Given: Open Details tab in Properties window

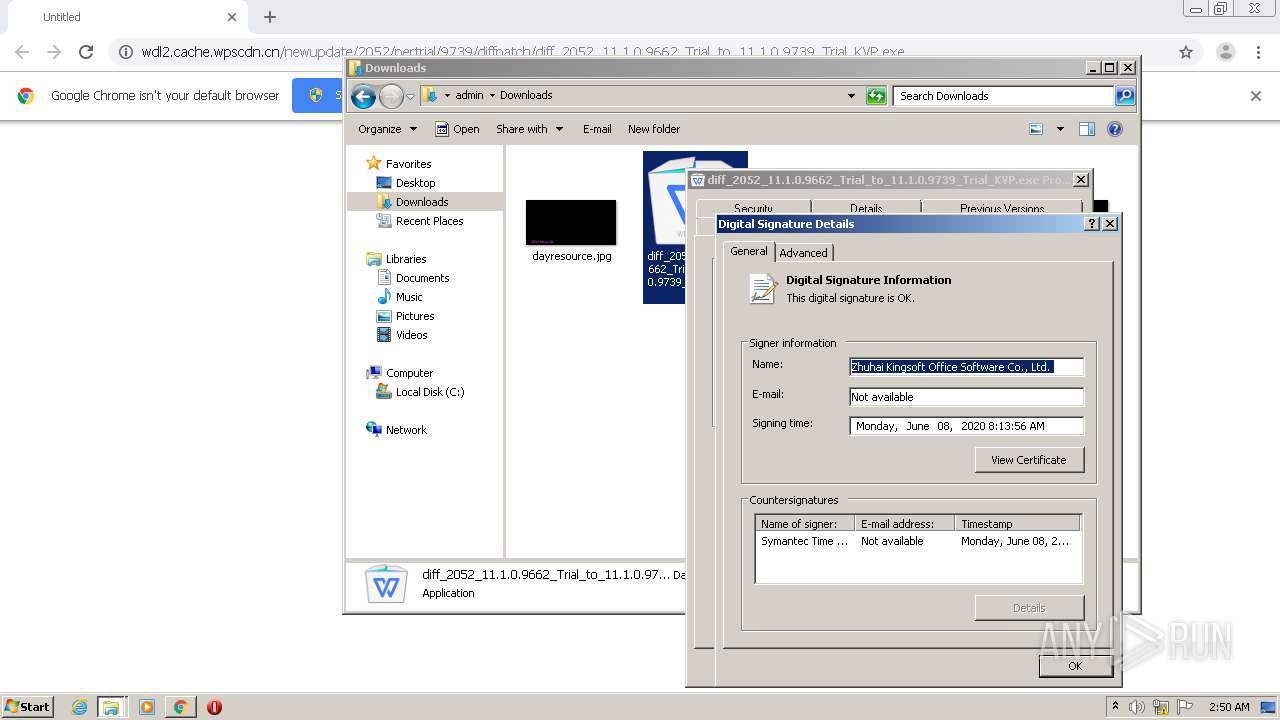Looking at the screenshot, I should click(x=866, y=209).
